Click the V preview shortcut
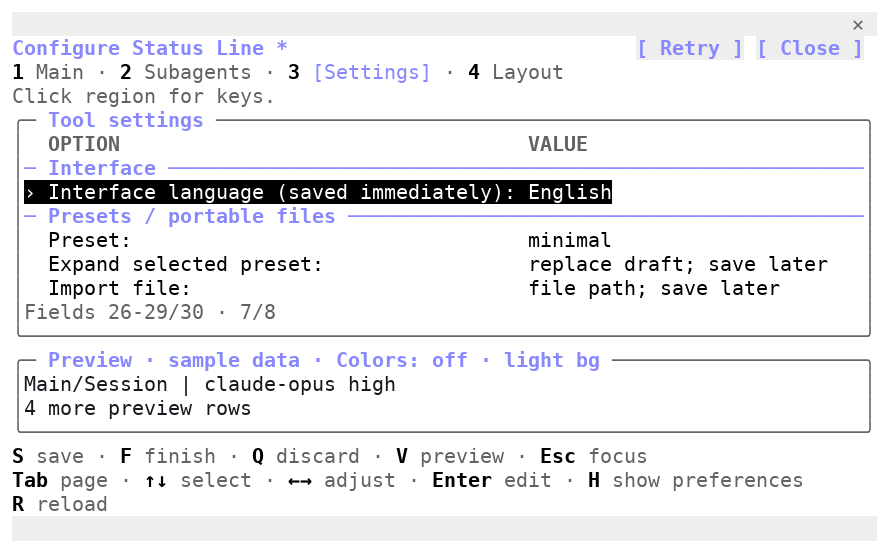888x552 pixels. [x=450, y=456]
